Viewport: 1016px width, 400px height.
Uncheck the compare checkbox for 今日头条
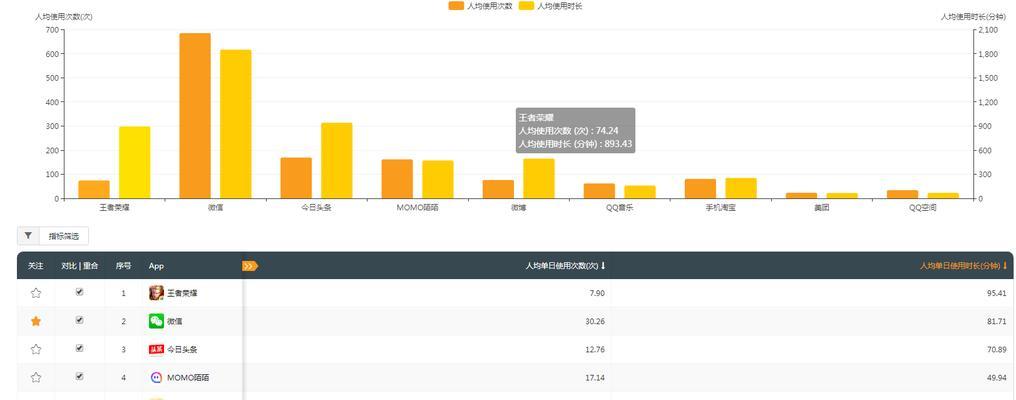80,348
